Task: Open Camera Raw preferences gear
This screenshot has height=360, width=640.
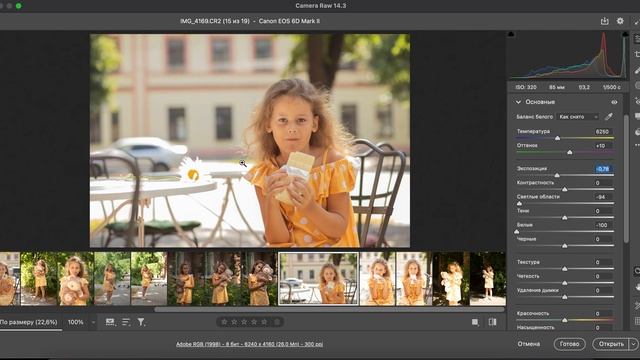Action: click(620, 21)
